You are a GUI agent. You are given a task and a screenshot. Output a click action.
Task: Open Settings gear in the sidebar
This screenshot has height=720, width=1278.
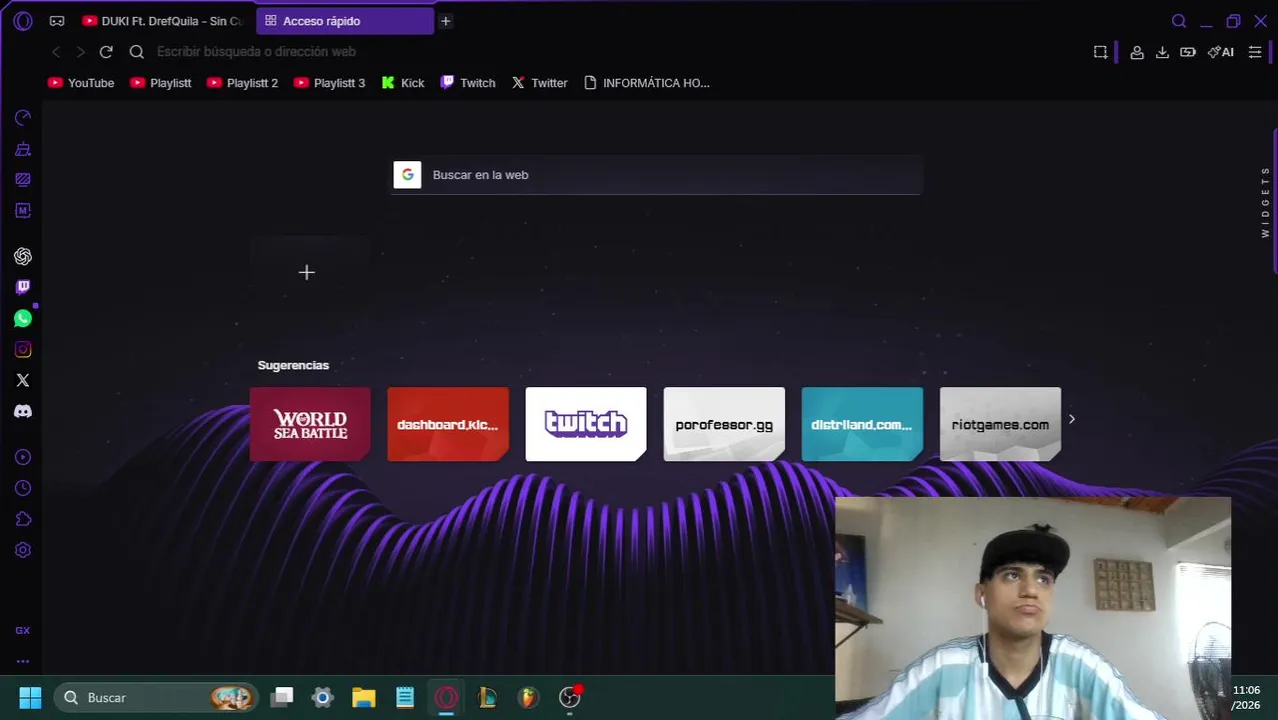23,550
